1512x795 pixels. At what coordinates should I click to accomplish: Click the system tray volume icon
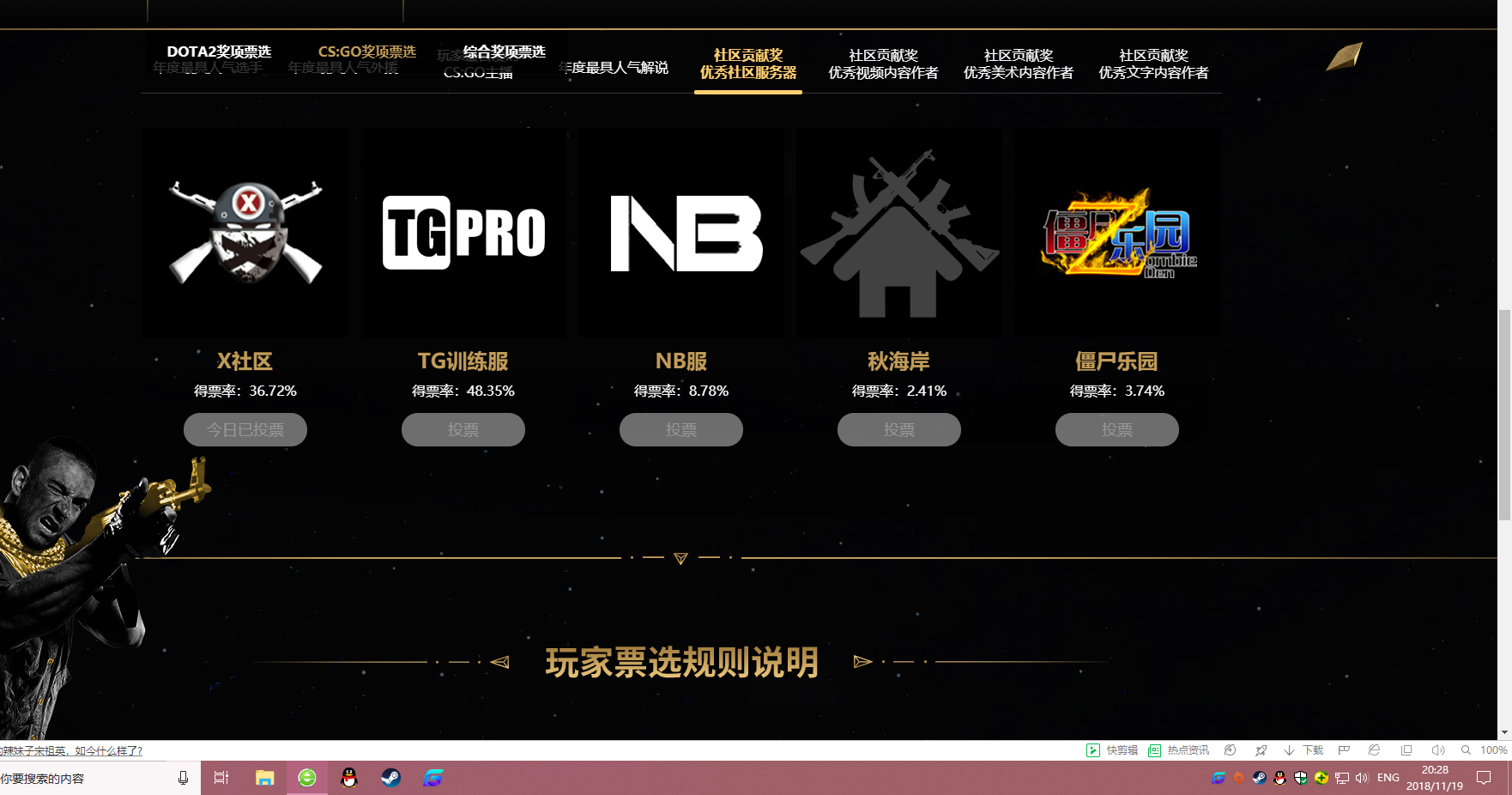point(1363,778)
